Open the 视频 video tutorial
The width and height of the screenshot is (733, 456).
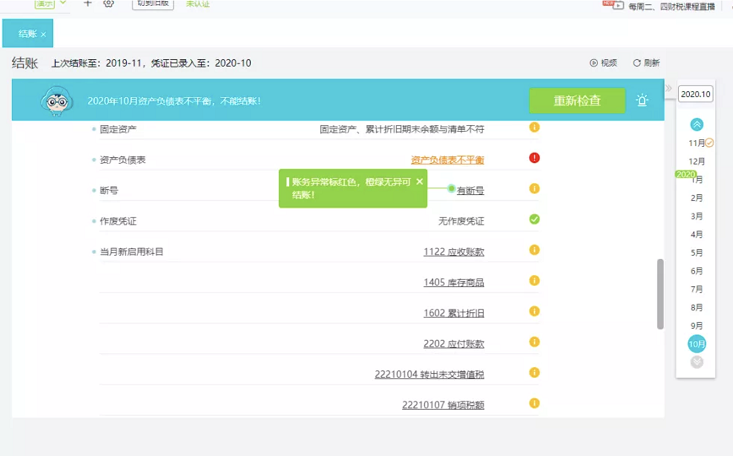point(603,62)
